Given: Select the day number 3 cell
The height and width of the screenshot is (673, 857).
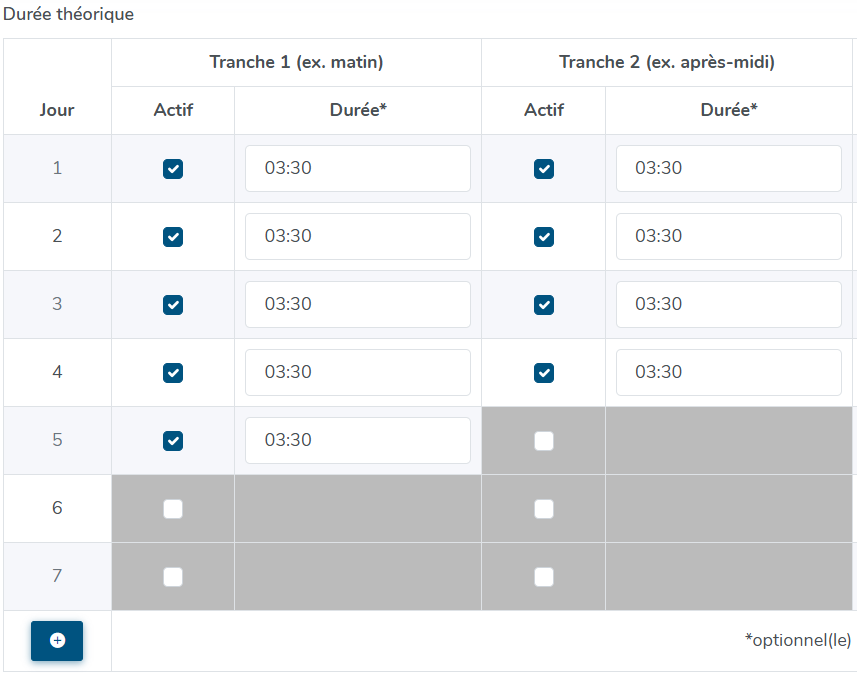Looking at the screenshot, I should pyautogui.click(x=57, y=305).
